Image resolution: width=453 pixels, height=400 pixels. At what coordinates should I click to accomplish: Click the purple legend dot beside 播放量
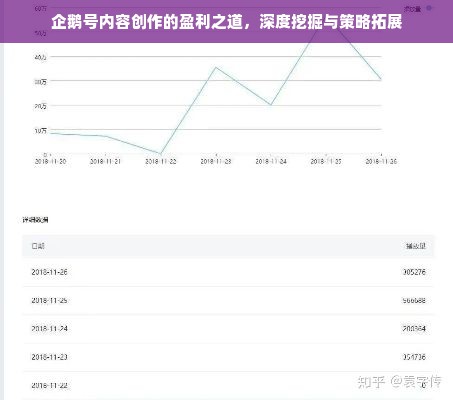(429, 8)
